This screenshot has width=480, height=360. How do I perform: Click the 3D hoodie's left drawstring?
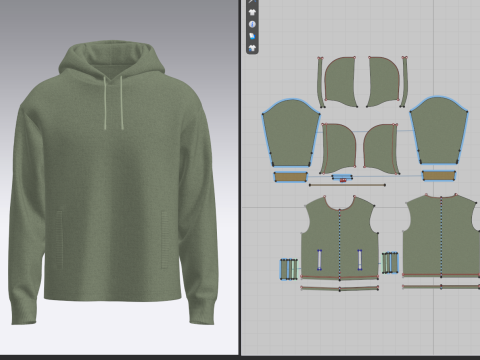[105, 103]
